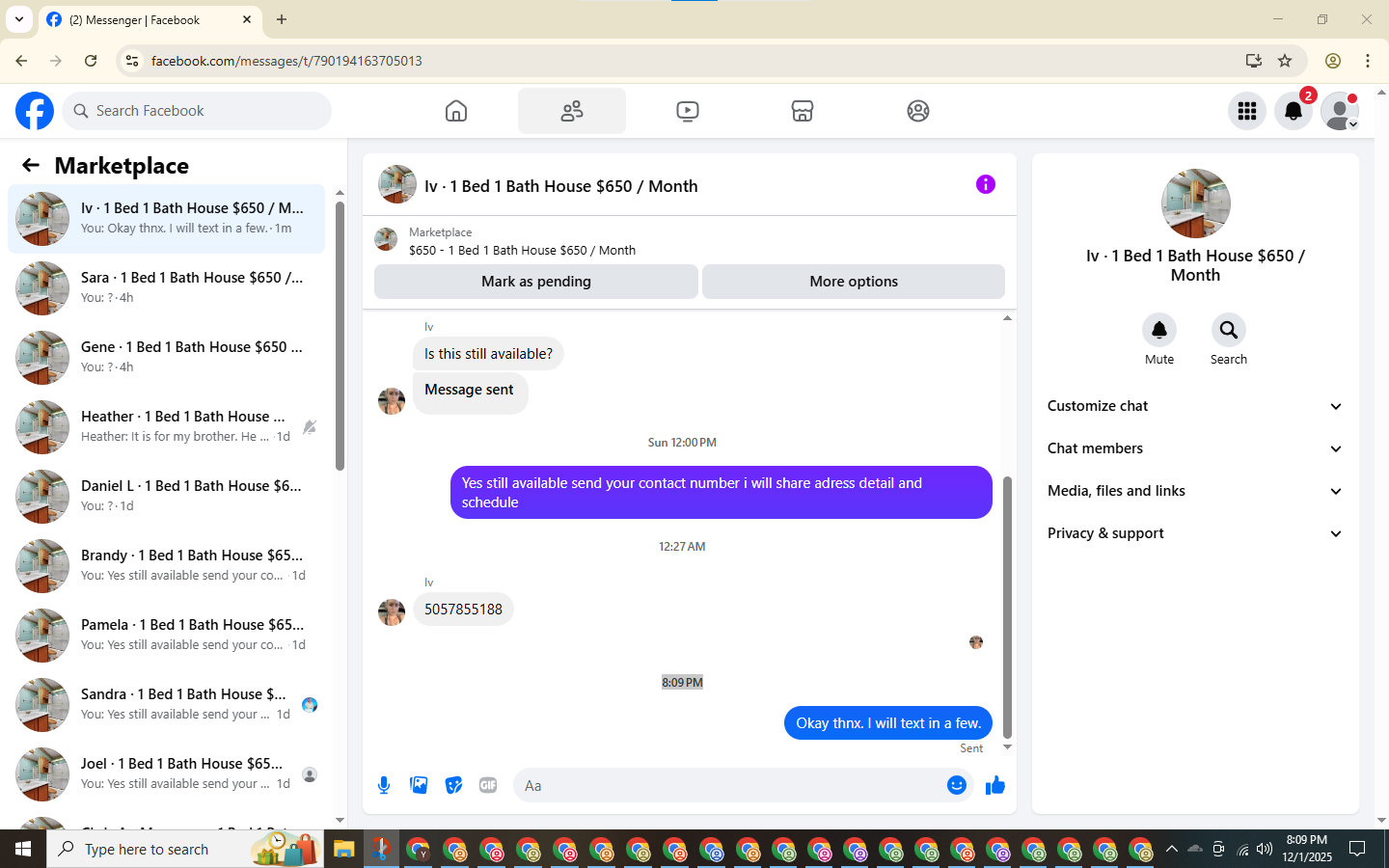Expand Customize chat section

1195,406
